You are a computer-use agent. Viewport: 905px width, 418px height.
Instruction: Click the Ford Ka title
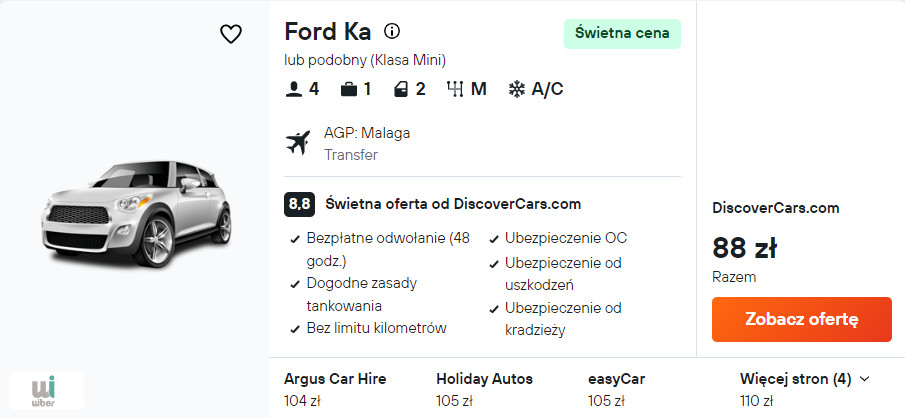[x=327, y=31]
